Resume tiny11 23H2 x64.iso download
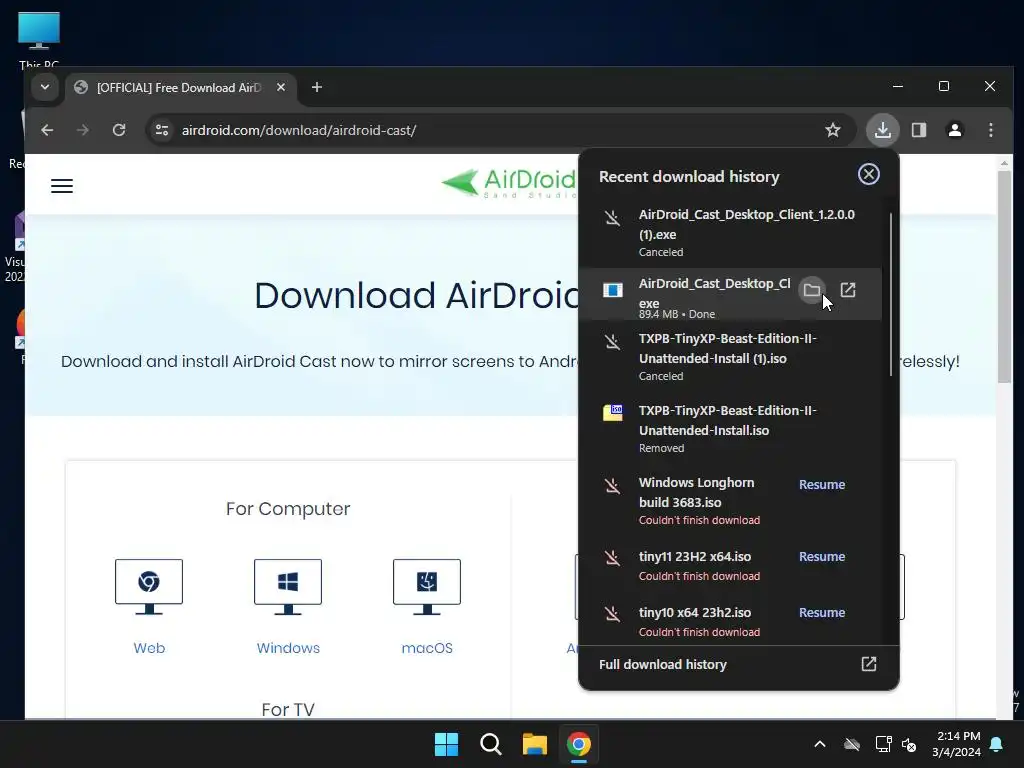 click(x=822, y=556)
